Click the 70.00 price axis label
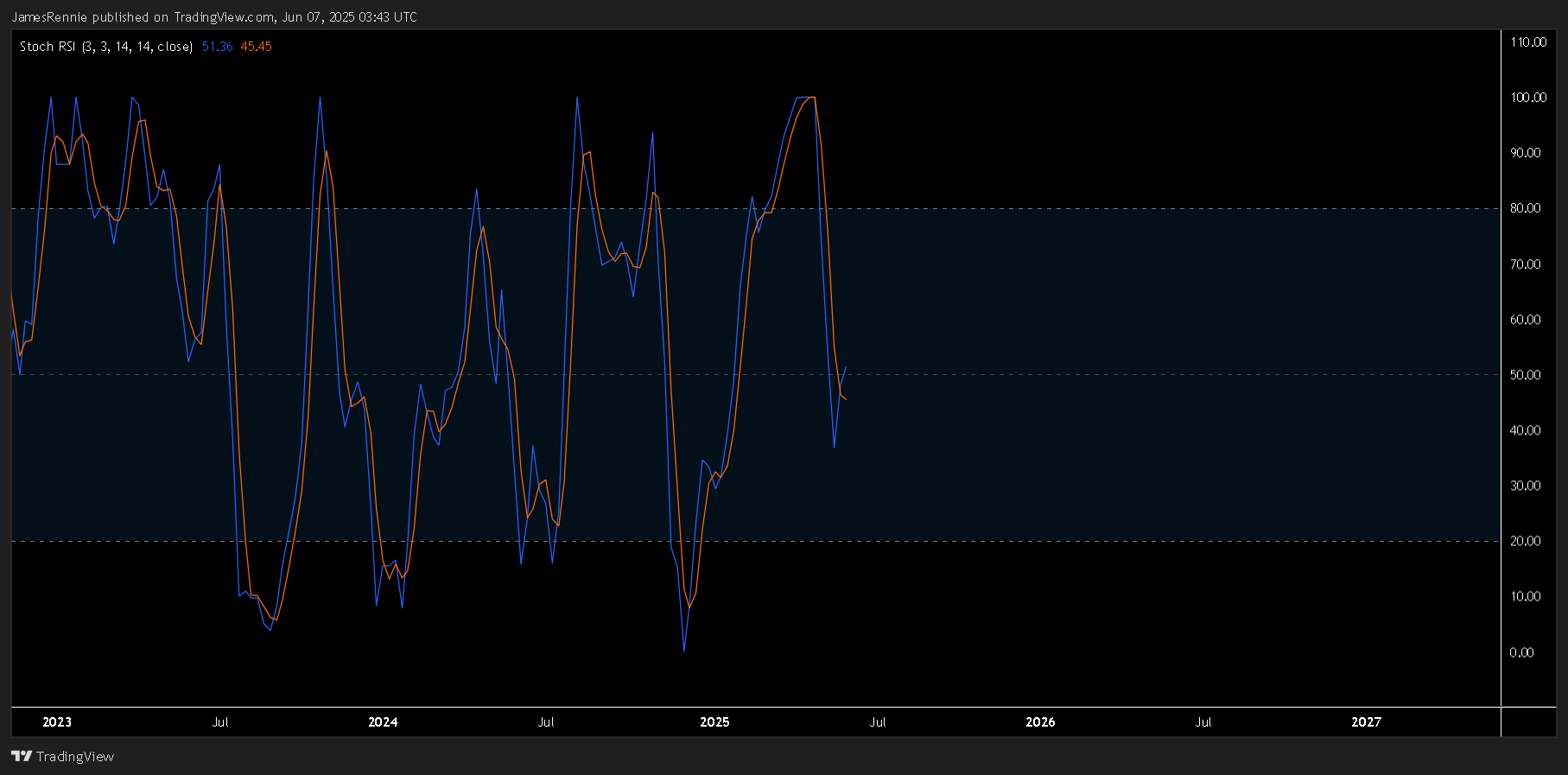 pyautogui.click(x=1525, y=264)
